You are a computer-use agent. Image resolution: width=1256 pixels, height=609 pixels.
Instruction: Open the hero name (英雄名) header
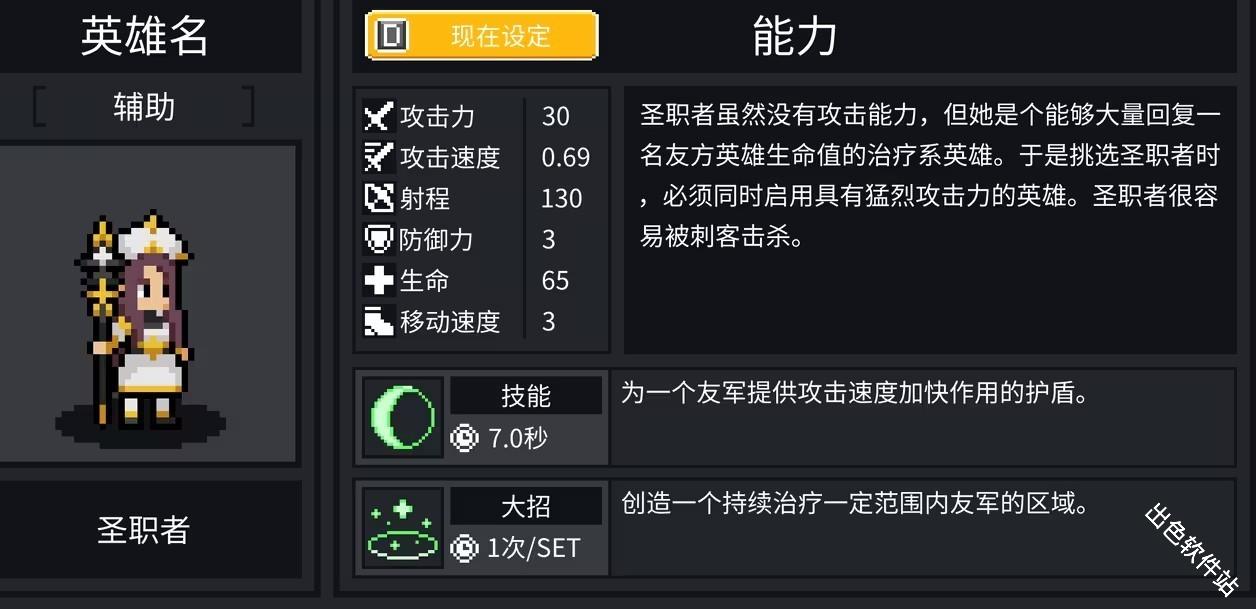coord(146,36)
